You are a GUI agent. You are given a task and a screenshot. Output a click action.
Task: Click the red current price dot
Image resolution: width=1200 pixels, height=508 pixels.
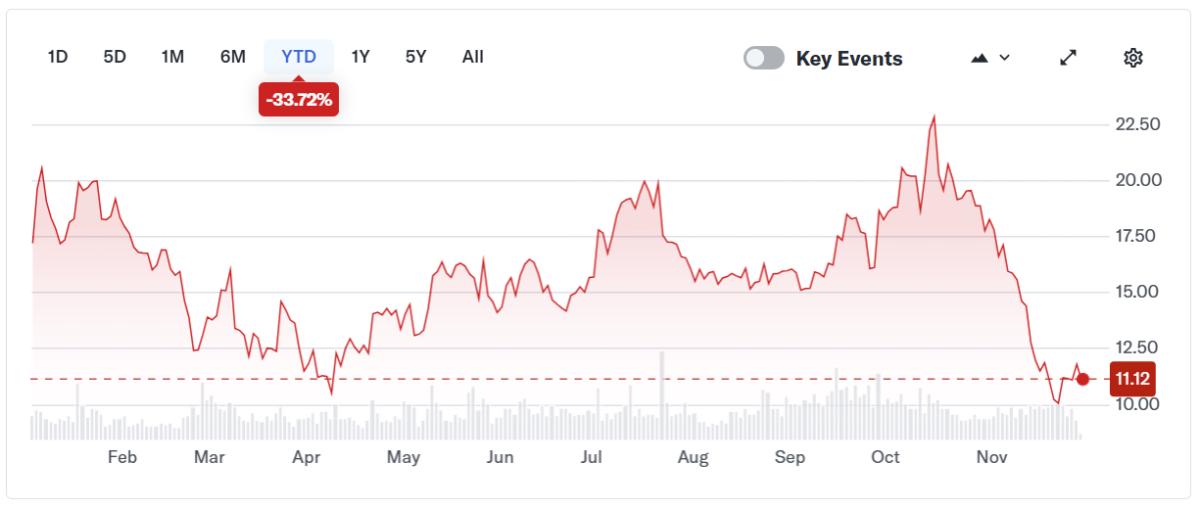tap(1082, 379)
